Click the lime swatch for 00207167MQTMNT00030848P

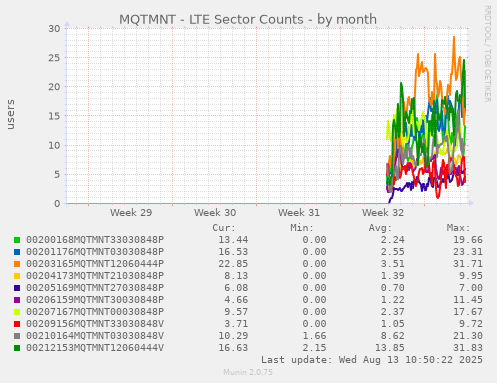coord(17,312)
